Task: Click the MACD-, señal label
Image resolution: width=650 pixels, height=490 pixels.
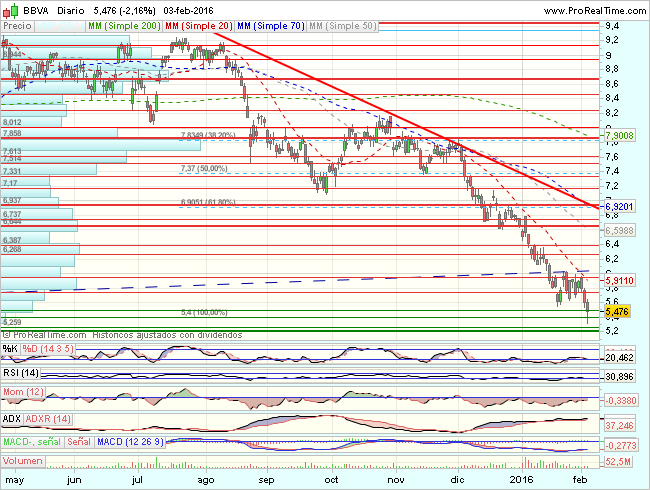Action: (32, 442)
